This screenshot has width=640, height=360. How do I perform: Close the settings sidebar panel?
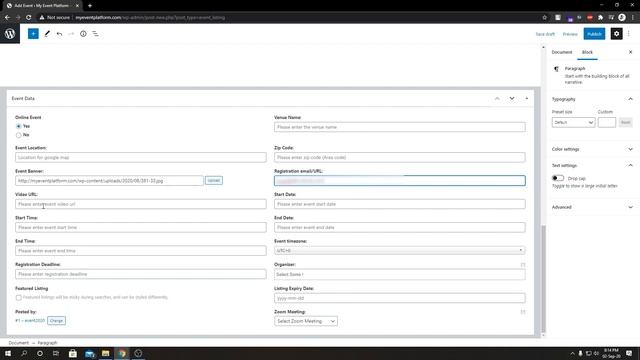pos(630,52)
